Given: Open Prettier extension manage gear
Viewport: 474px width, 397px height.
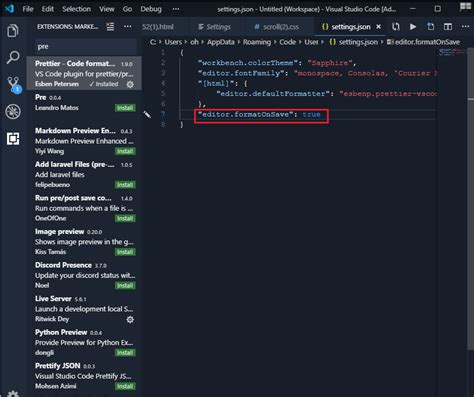Looking at the screenshot, I should coord(130,85).
